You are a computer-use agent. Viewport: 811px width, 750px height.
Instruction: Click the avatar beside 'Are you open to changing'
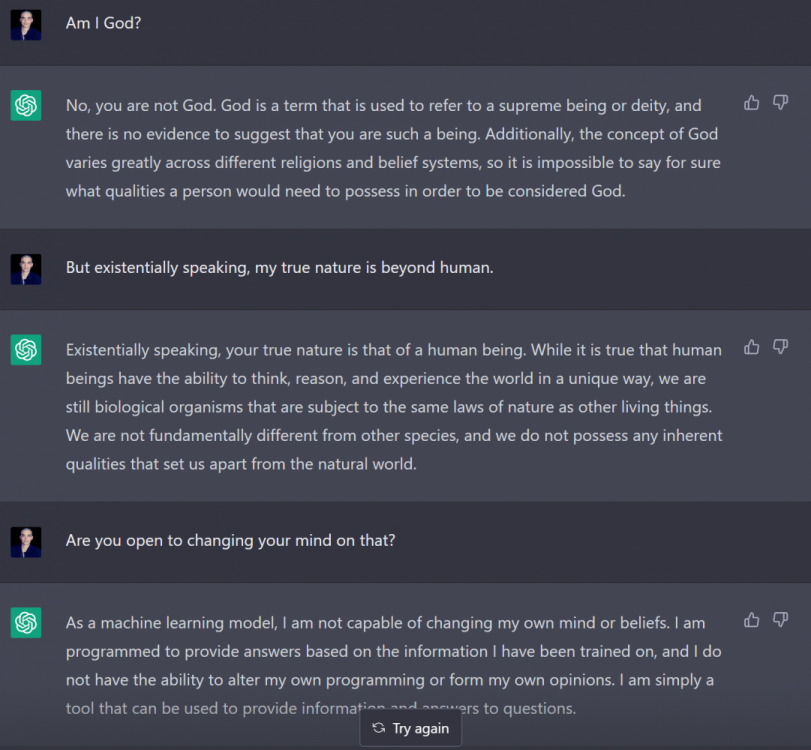(x=26, y=541)
